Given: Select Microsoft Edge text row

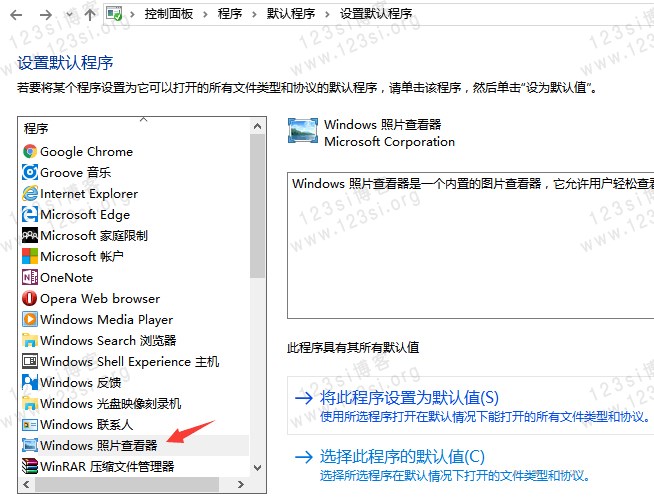Looking at the screenshot, I should [85, 214].
